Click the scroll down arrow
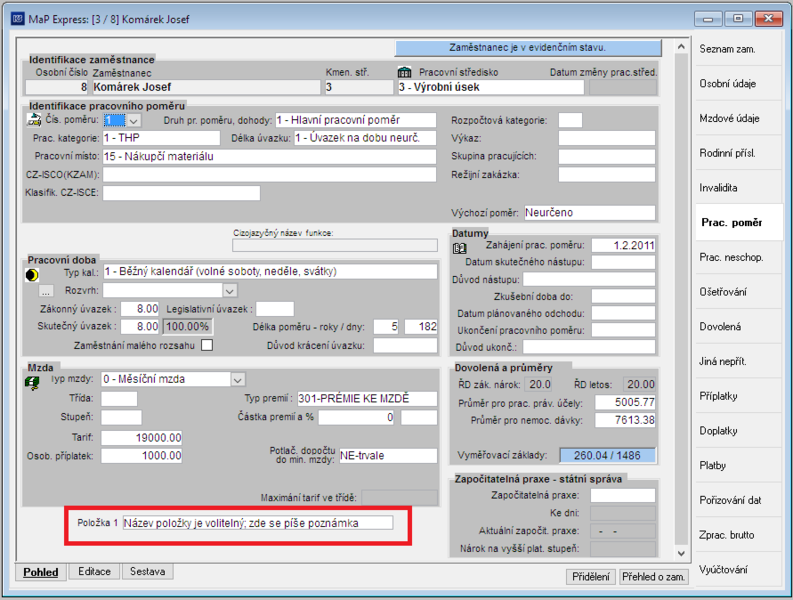 [x=681, y=553]
